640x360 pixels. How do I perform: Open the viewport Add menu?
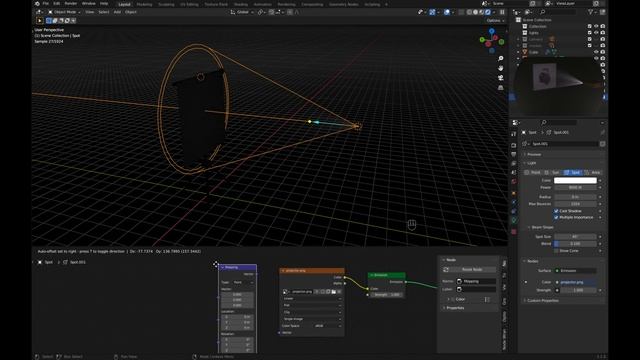(x=117, y=12)
